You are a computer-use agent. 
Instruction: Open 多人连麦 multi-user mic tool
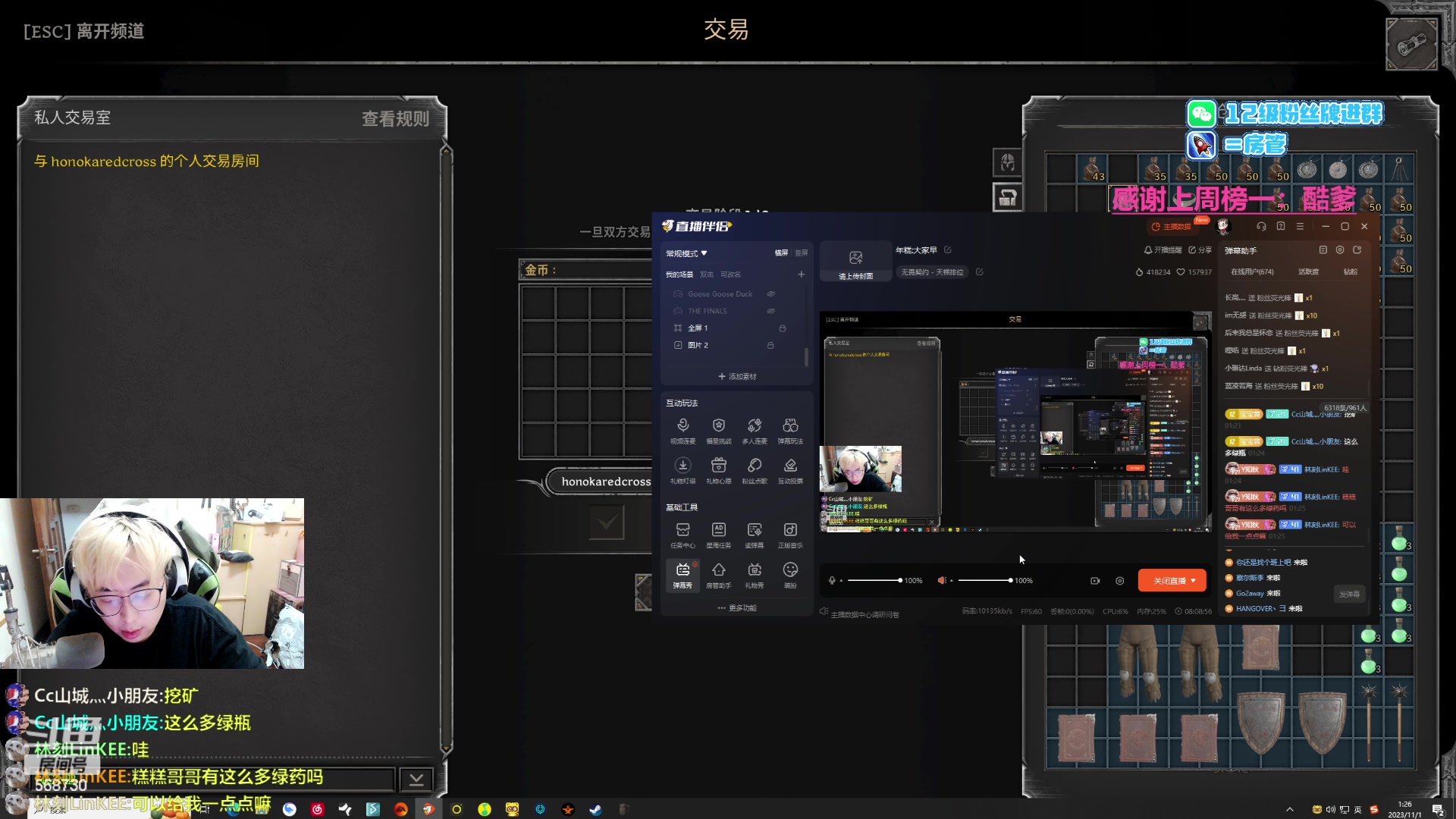(x=755, y=430)
